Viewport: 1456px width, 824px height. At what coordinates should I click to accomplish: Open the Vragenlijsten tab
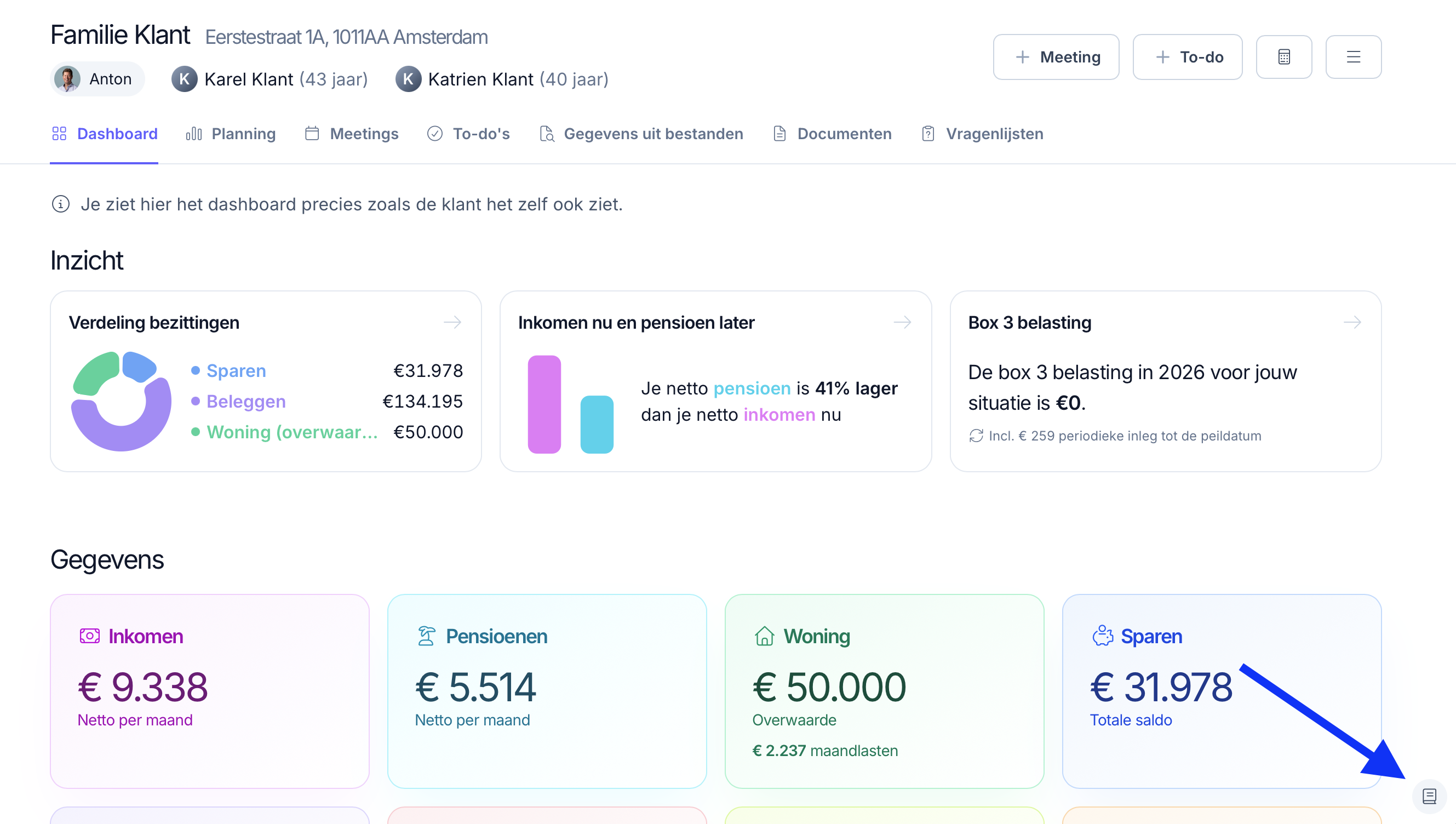click(982, 134)
